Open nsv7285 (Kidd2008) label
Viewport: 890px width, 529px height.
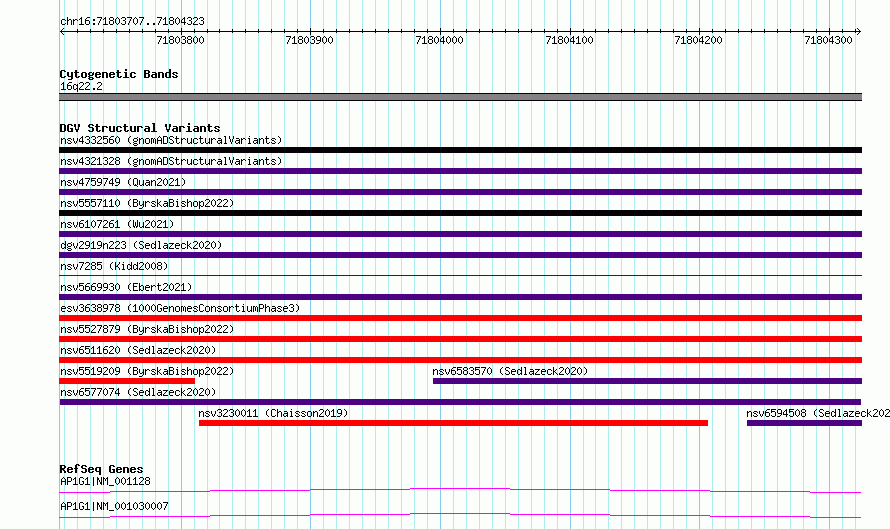(114, 266)
